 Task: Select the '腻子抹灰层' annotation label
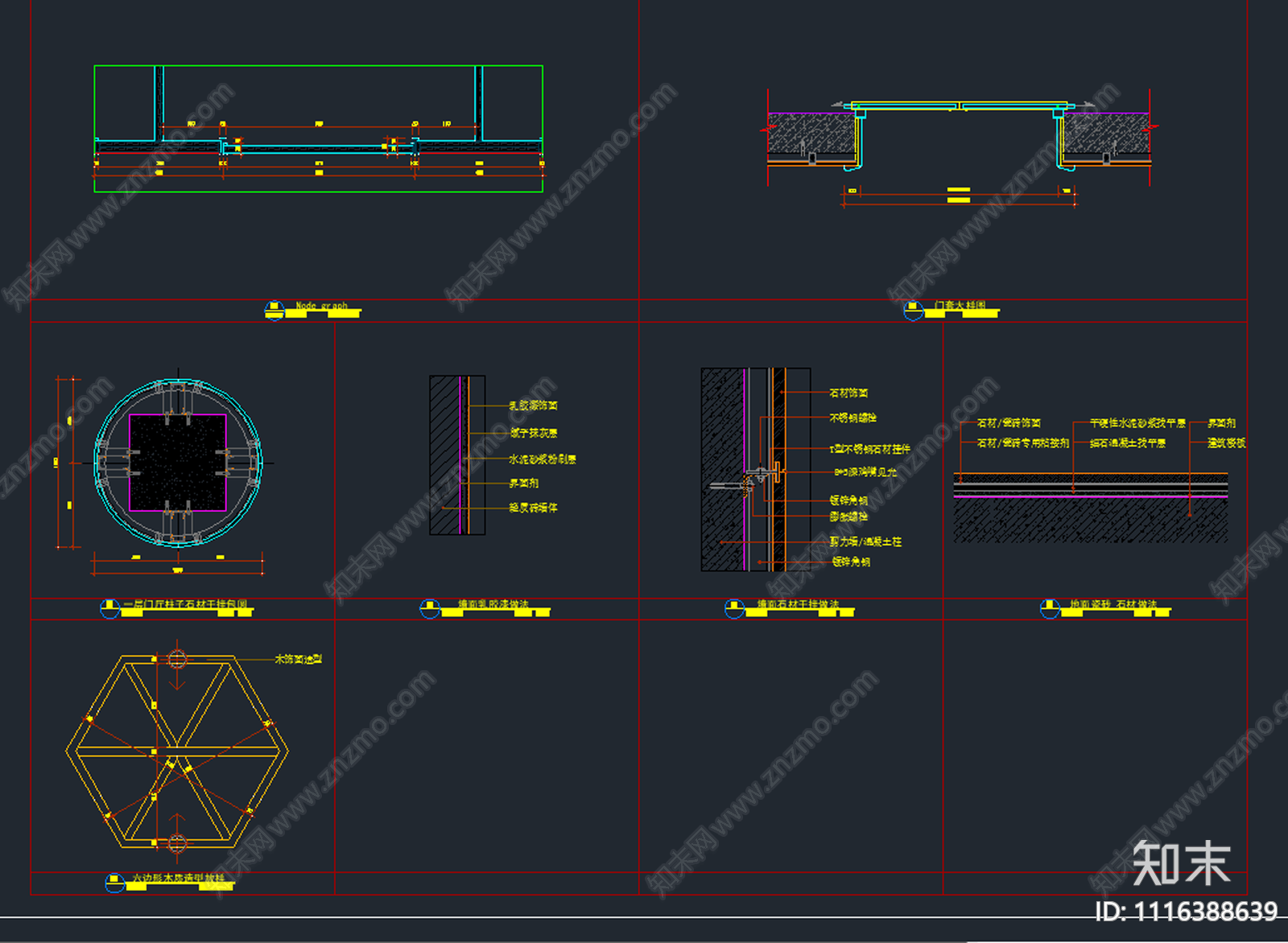[x=533, y=433]
